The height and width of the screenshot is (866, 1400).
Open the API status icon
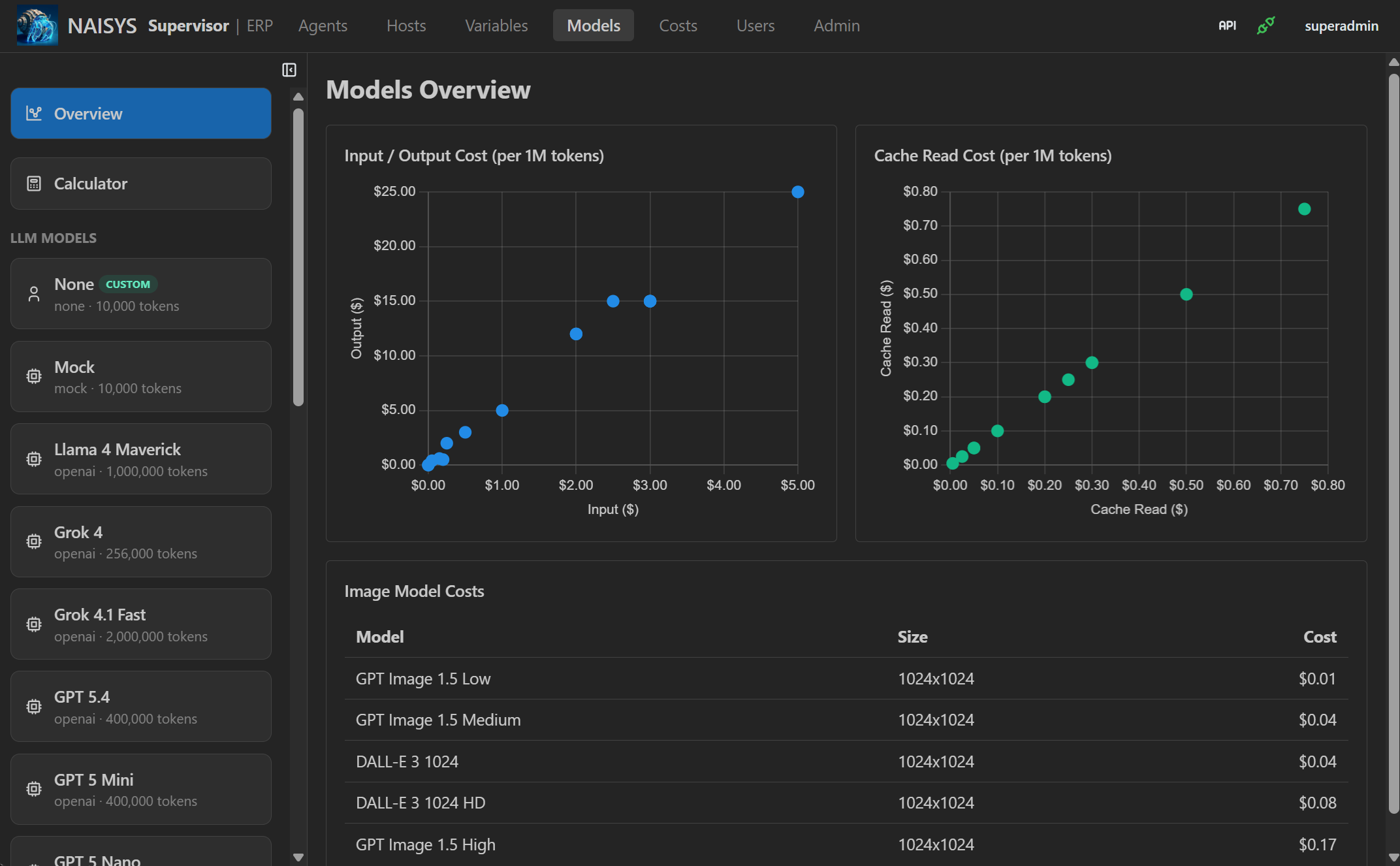point(1227,25)
